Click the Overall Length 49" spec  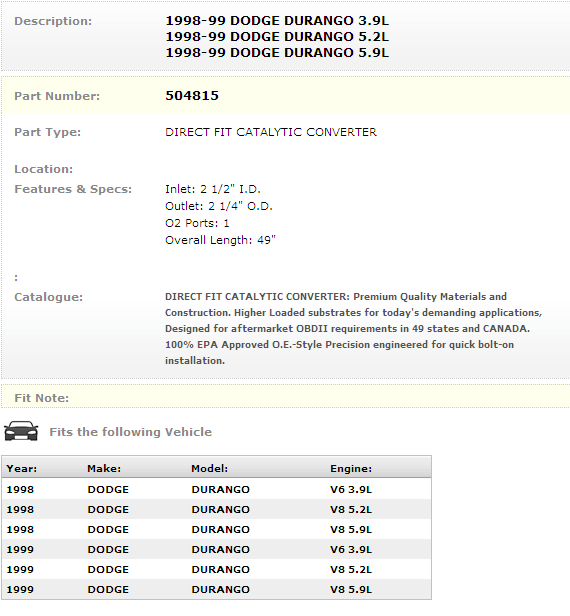pos(220,240)
